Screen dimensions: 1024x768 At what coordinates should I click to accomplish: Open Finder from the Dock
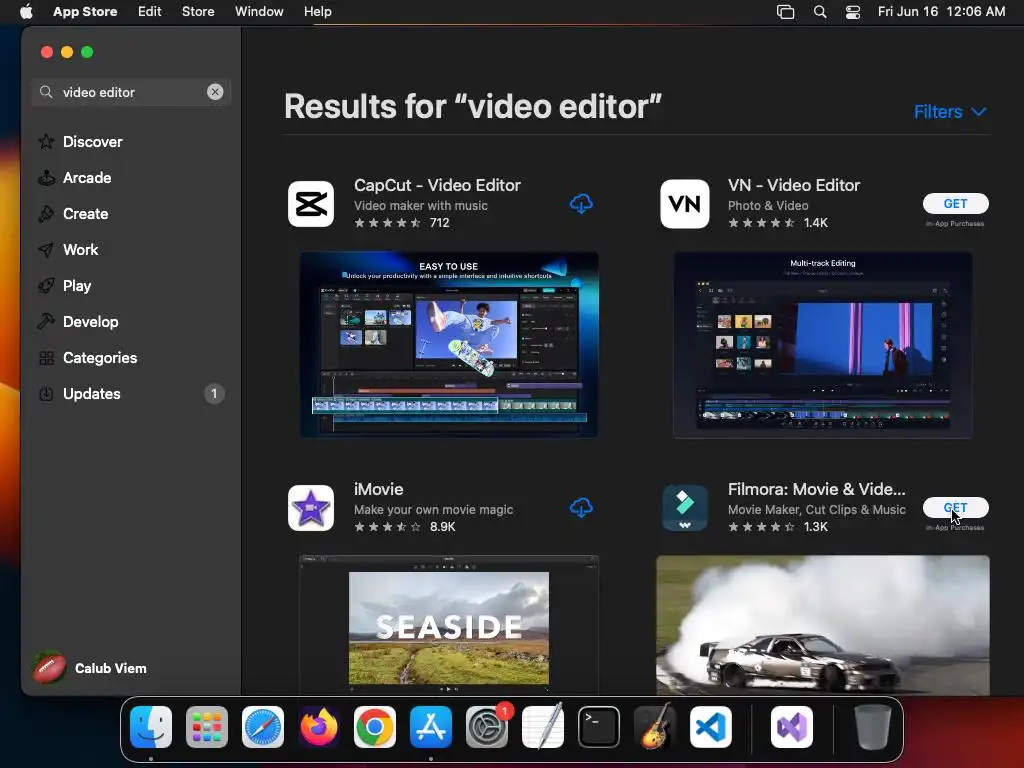click(x=151, y=727)
